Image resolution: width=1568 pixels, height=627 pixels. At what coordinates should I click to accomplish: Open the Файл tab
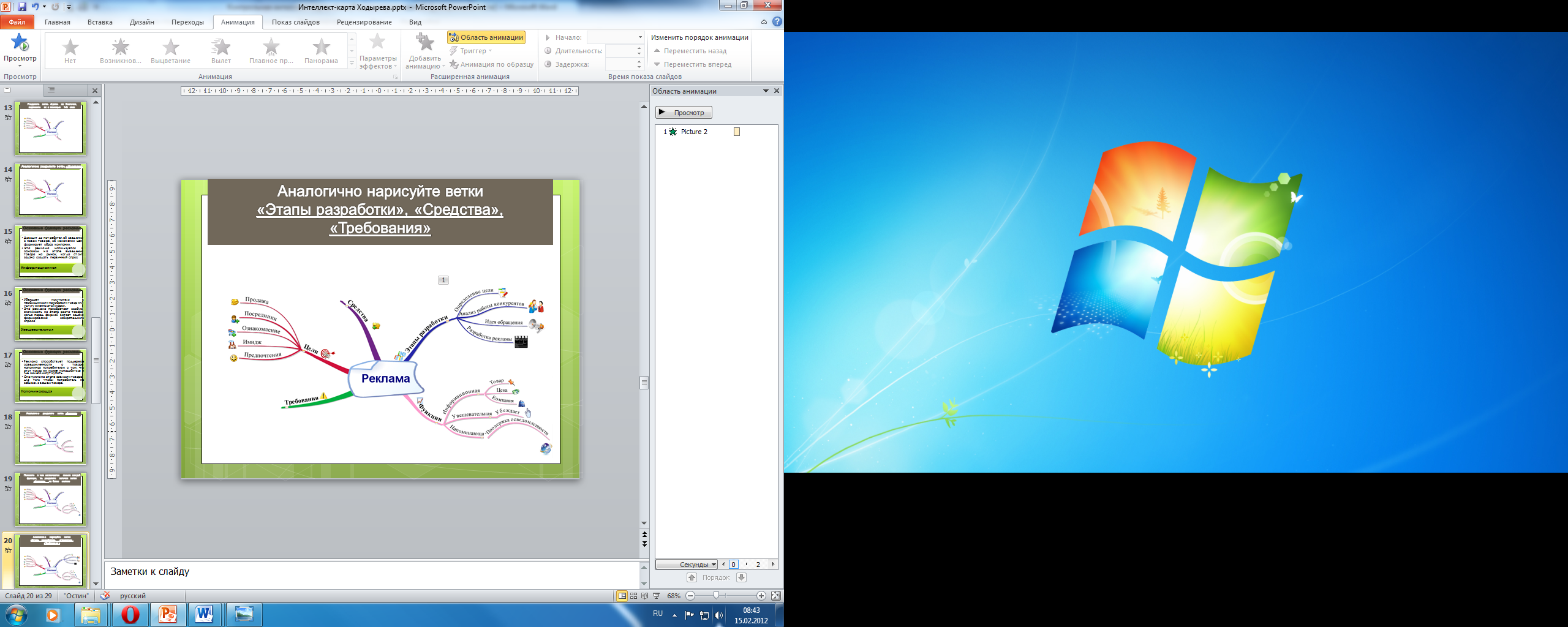[17, 22]
